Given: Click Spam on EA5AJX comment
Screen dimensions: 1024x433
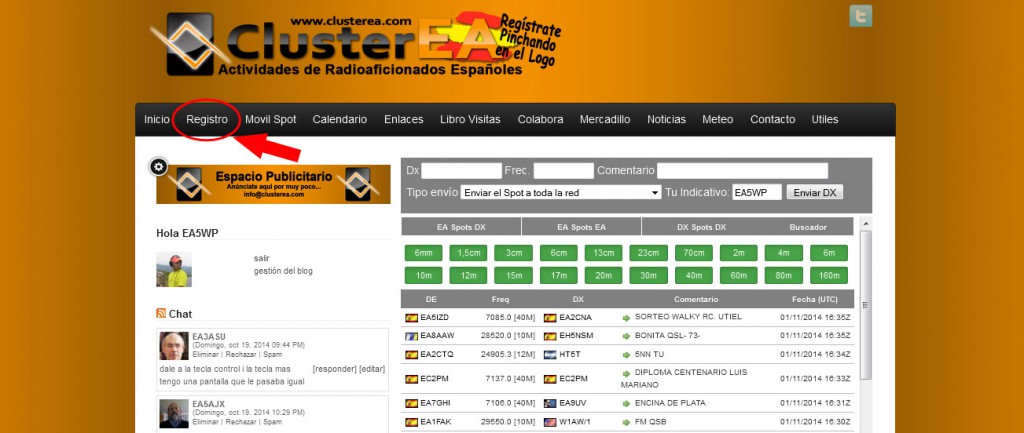Looking at the screenshot, I should point(274,423).
